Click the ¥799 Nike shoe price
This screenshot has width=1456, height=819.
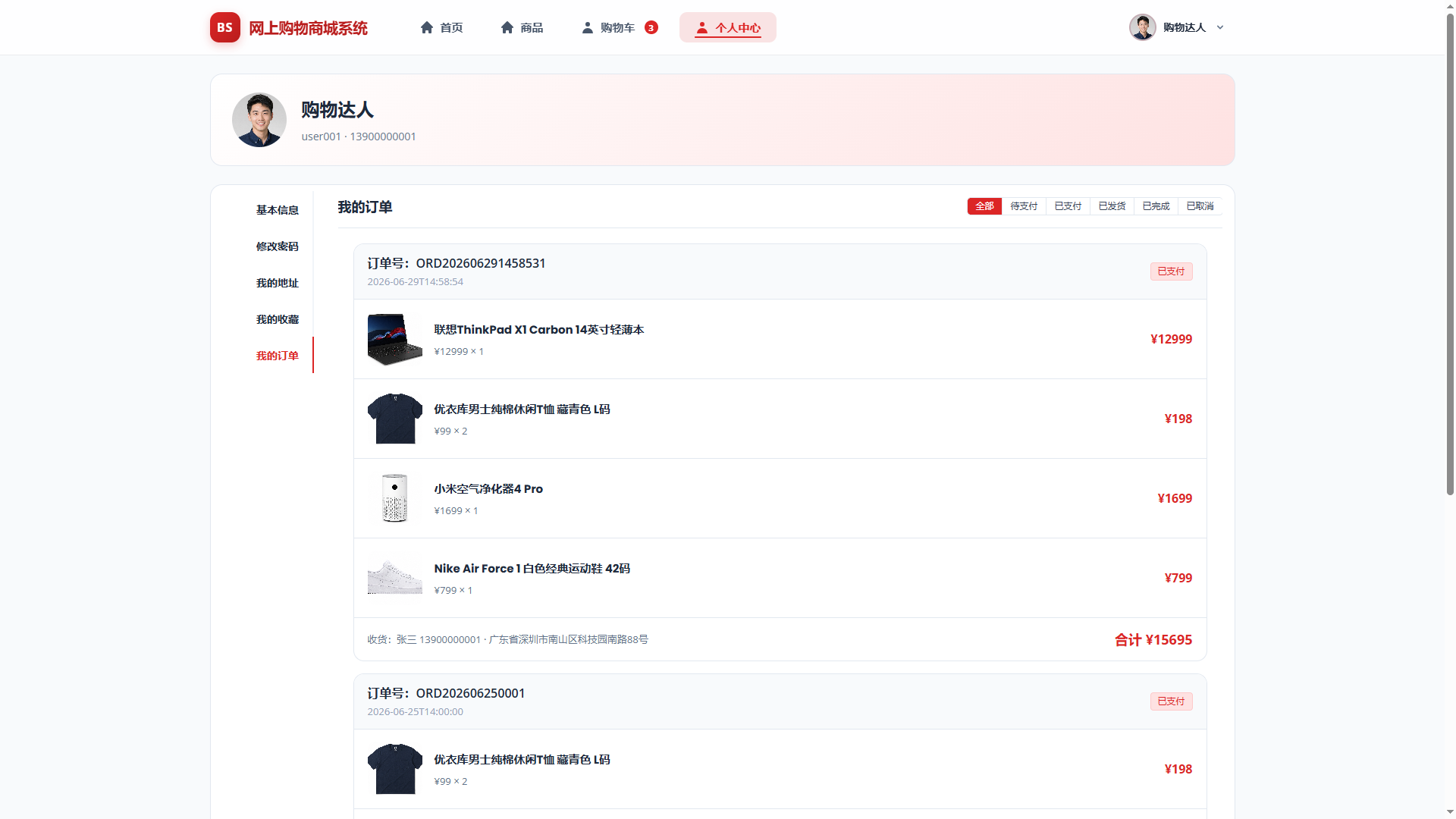coord(1178,578)
